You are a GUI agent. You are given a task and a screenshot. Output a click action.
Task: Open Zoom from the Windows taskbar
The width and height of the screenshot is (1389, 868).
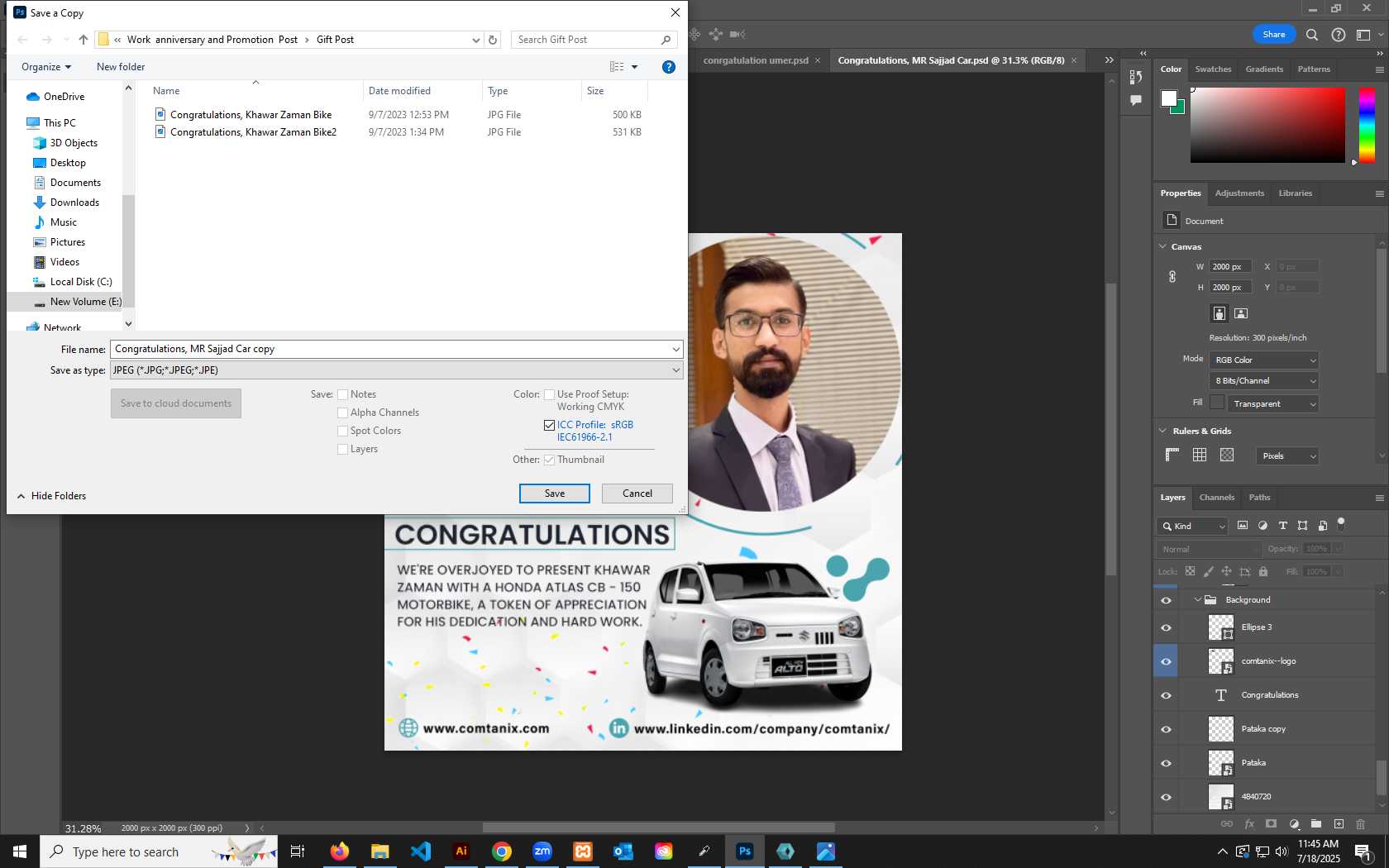[x=542, y=851]
